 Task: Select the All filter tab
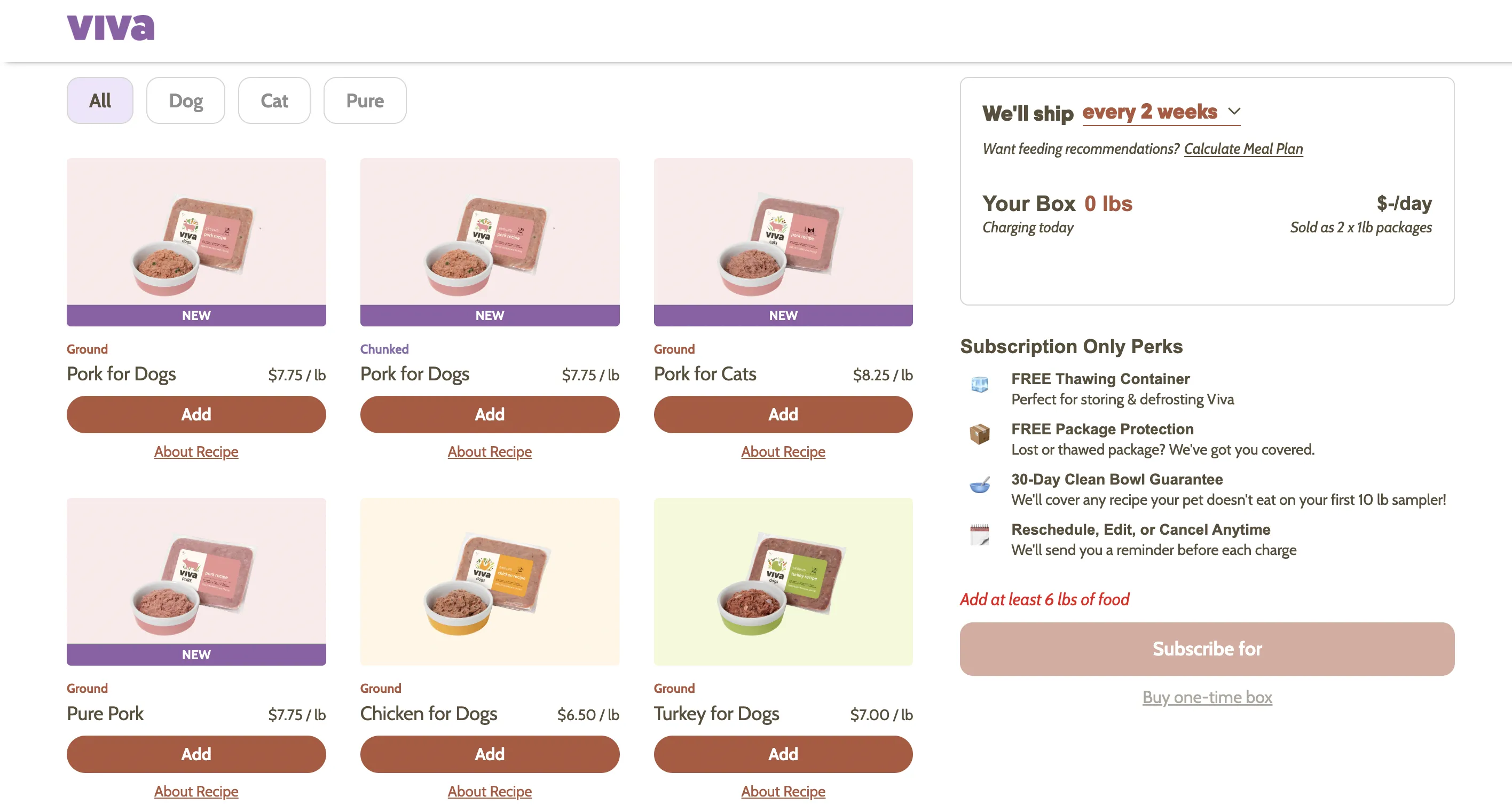click(100, 100)
